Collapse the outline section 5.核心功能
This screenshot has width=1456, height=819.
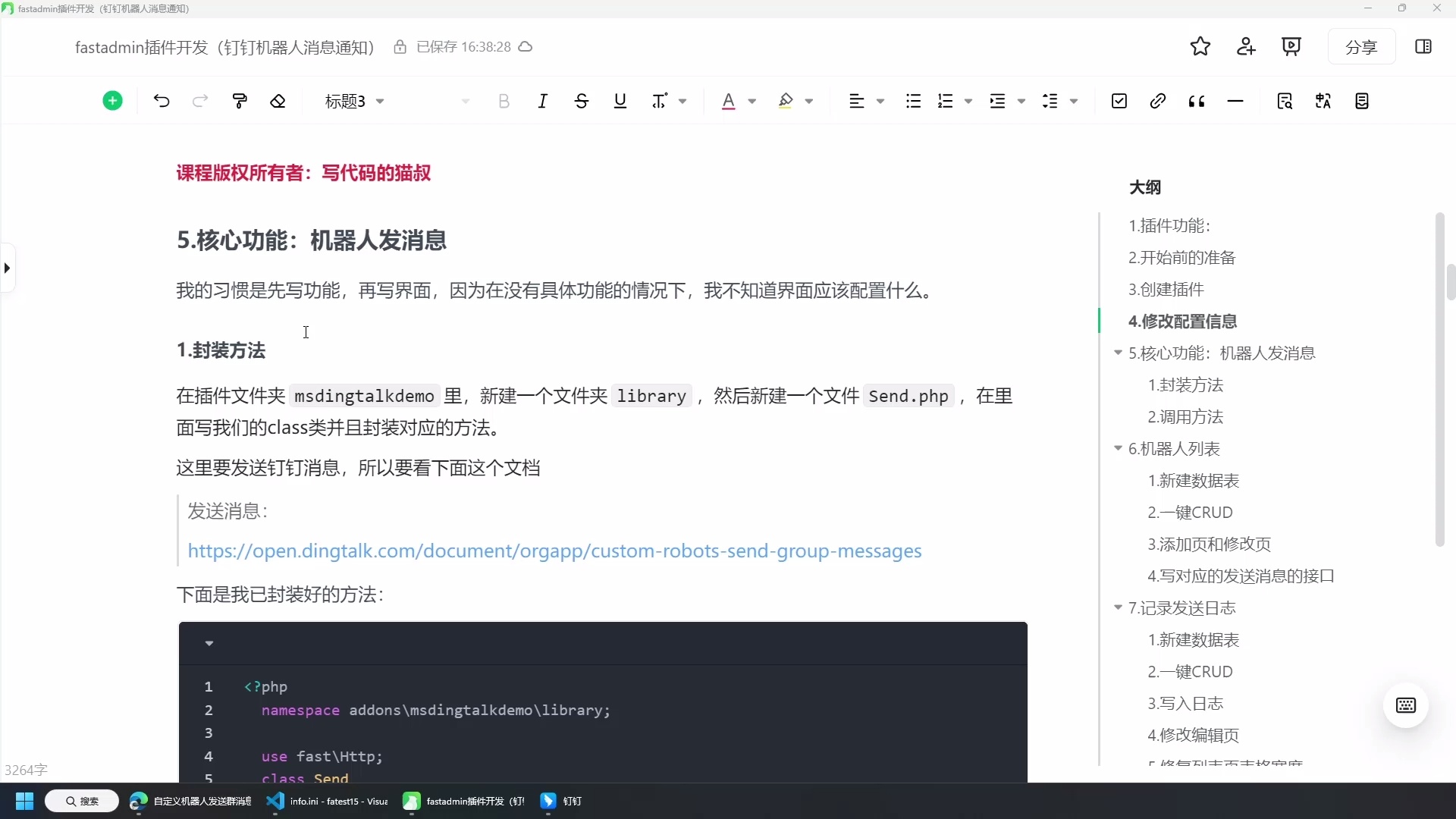tap(1118, 353)
